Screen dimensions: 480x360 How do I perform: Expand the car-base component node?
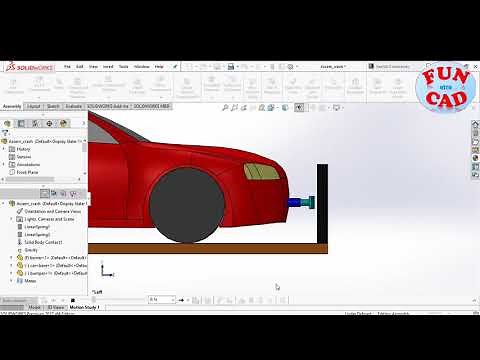pos(11,266)
